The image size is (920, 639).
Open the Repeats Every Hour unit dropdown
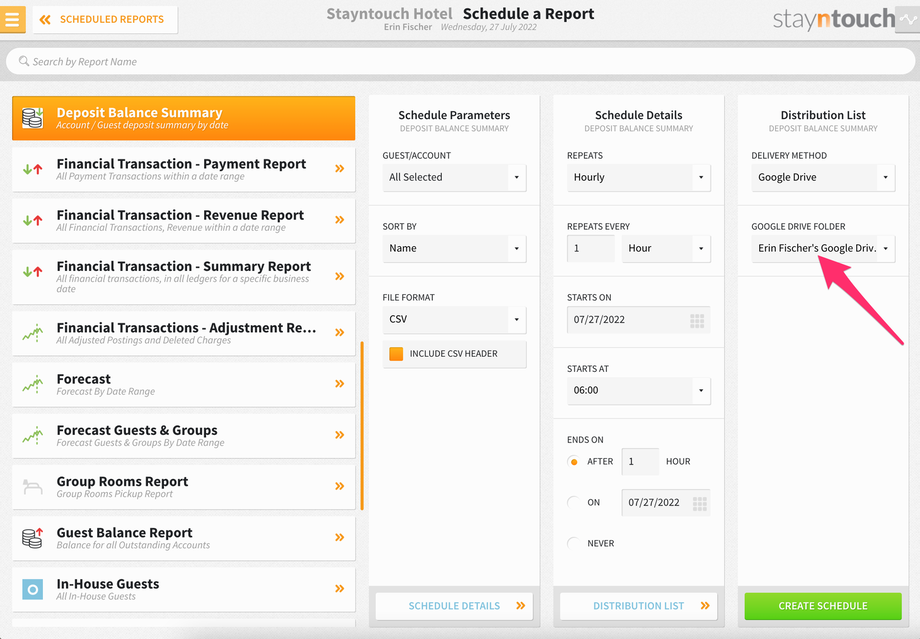[666, 248]
